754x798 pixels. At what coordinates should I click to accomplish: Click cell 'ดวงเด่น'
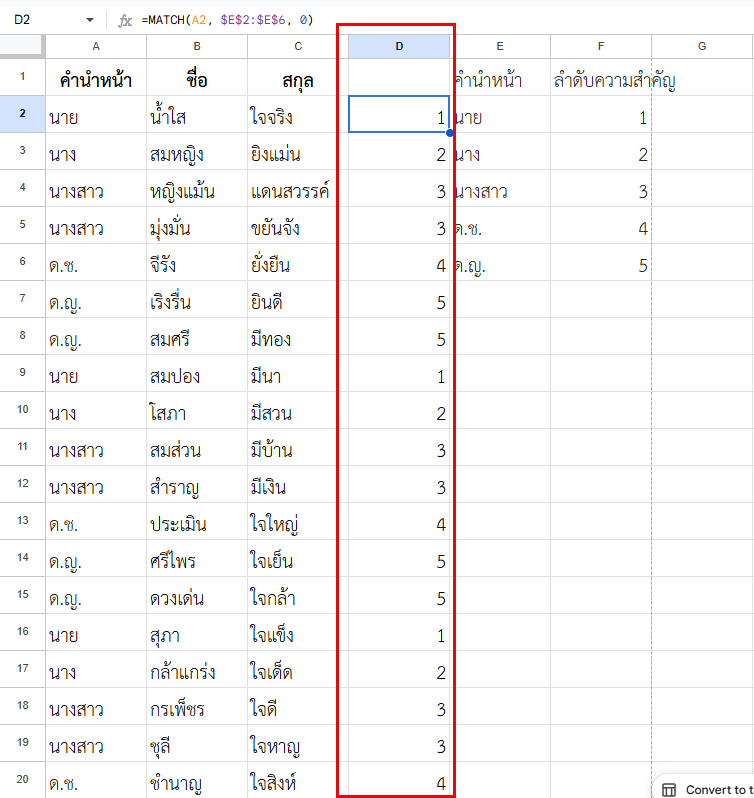coord(197,595)
